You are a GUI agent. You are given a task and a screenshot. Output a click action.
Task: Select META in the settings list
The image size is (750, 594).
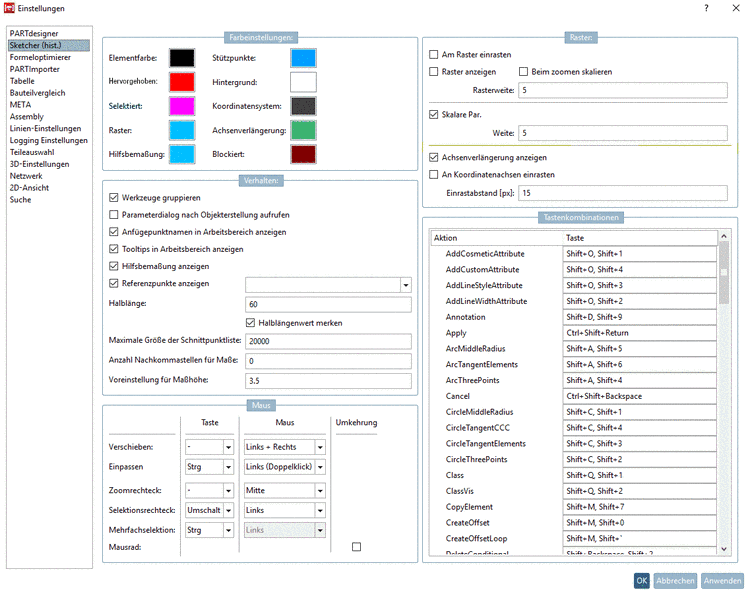tap(20, 105)
